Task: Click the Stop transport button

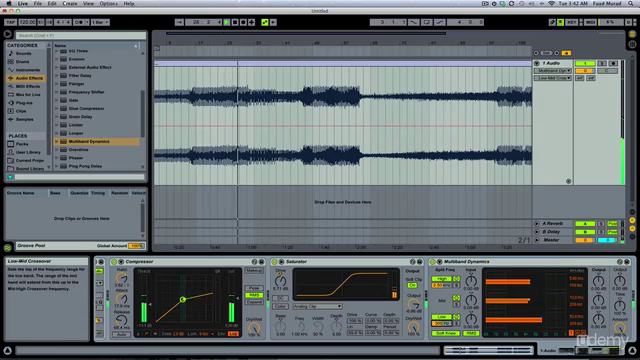Action: coord(235,22)
